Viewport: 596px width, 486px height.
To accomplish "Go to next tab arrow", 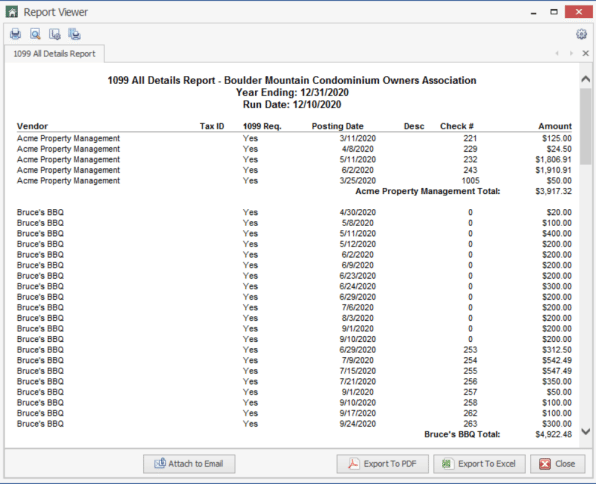I will [571, 53].
